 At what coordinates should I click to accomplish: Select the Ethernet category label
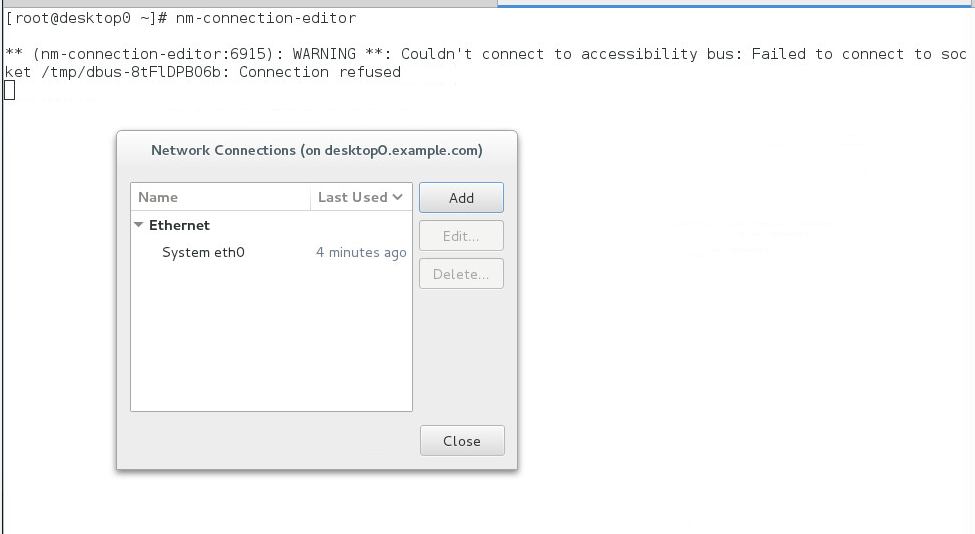179,225
